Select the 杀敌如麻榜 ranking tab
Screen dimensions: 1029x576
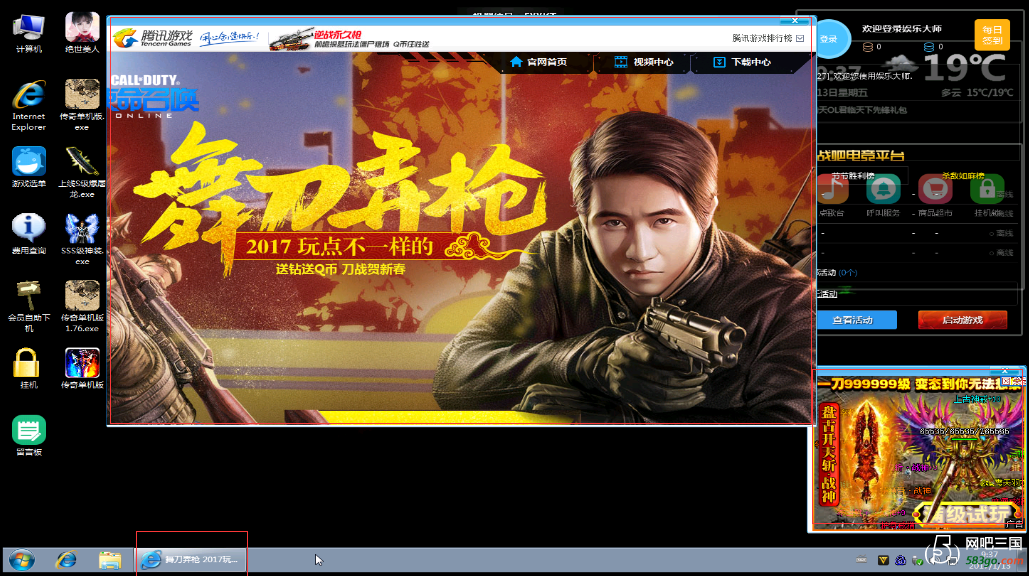point(963,176)
